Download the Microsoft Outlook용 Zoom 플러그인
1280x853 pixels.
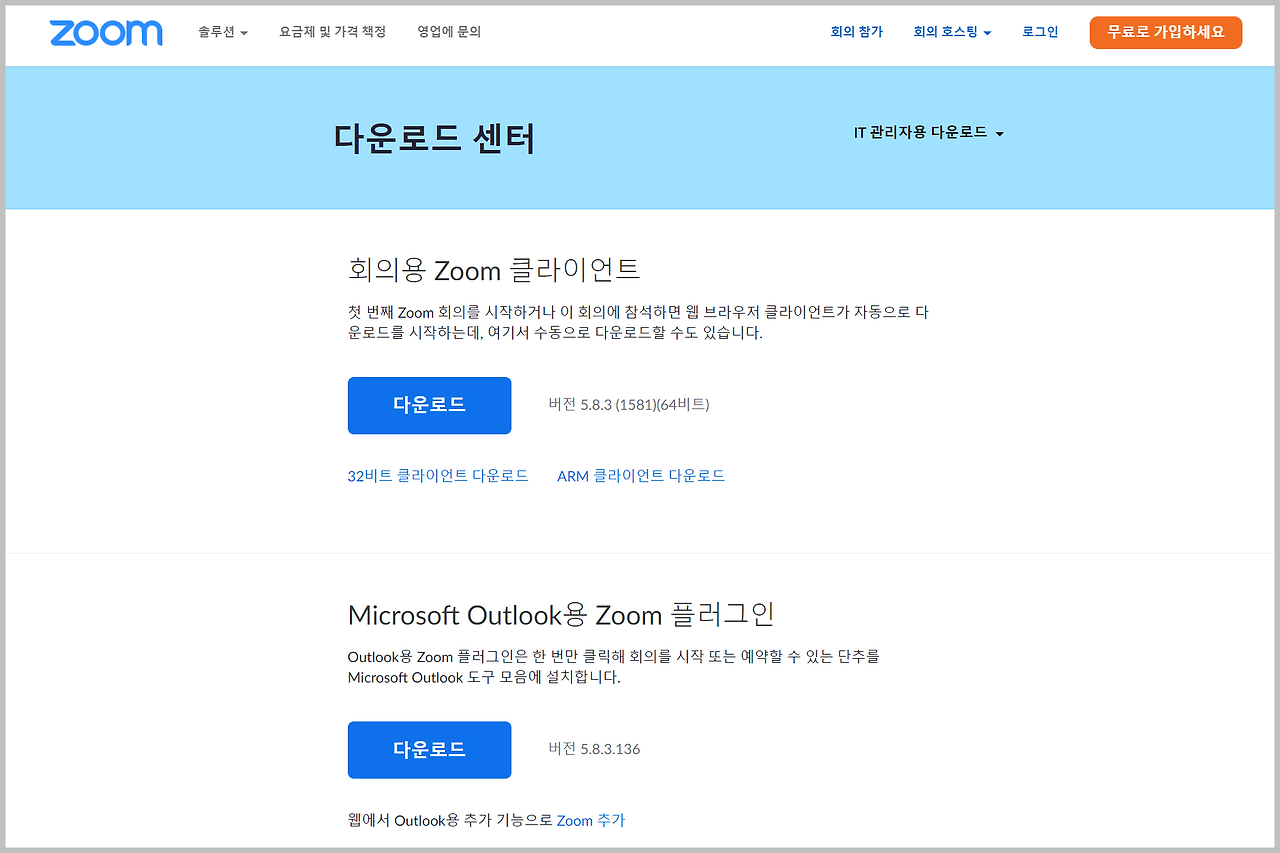(x=429, y=749)
